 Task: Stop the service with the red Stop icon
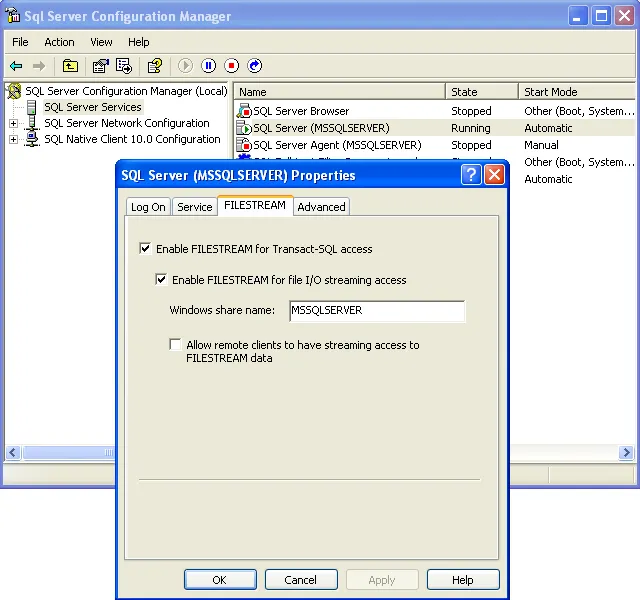(231, 66)
